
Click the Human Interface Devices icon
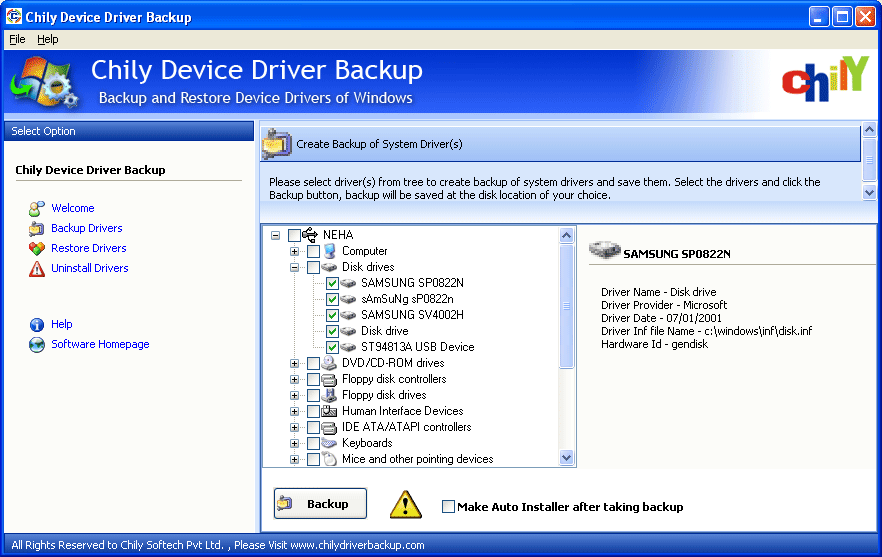(330, 411)
